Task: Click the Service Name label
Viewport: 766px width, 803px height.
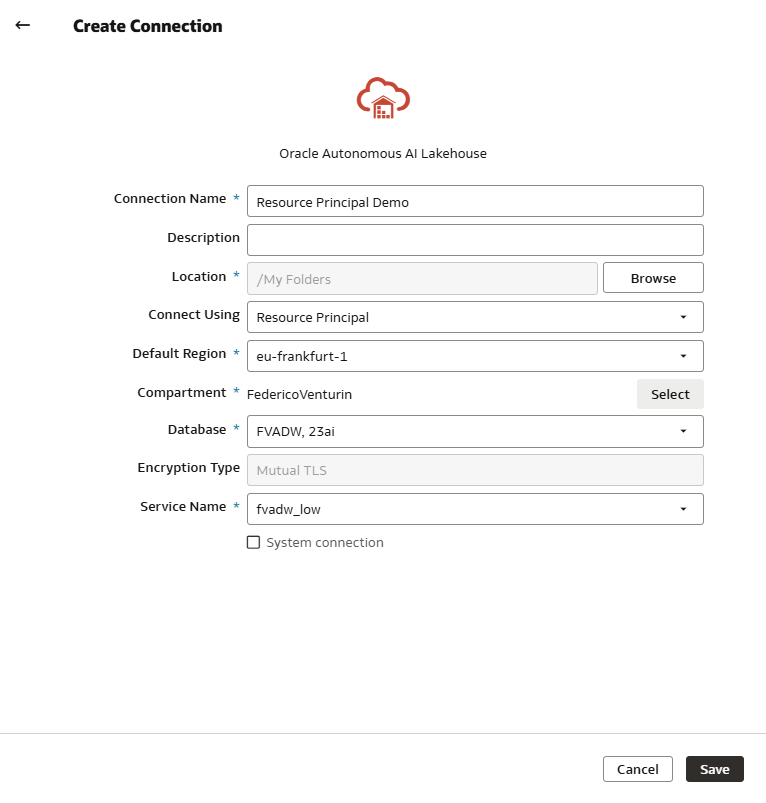Action: pos(183,506)
